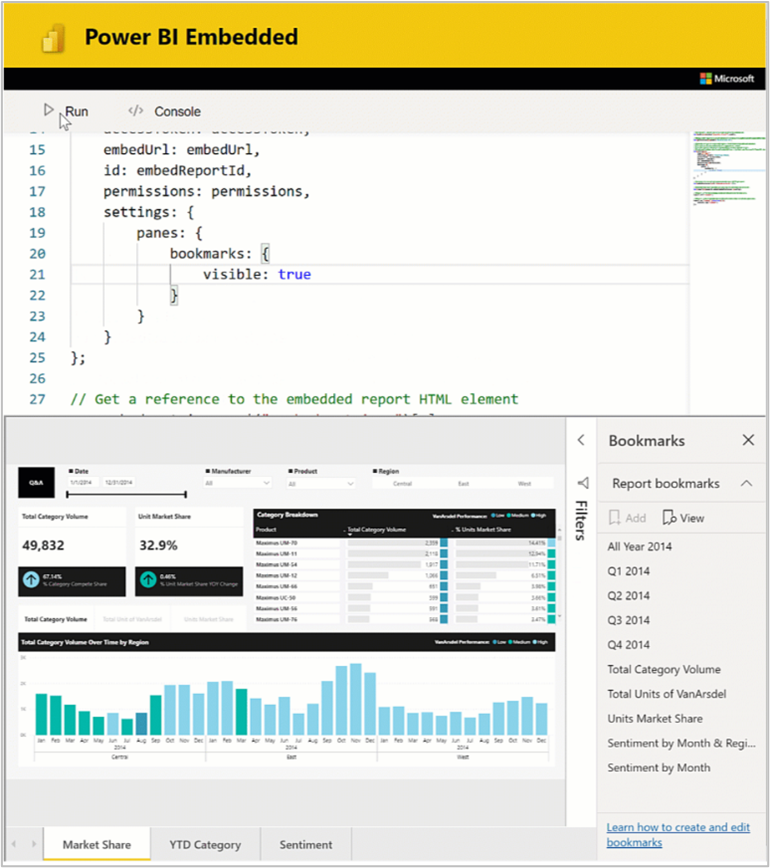Screen dimensions: 770x868
Task: Apply the Q1 2014 bookmark
Action: point(628,571)
